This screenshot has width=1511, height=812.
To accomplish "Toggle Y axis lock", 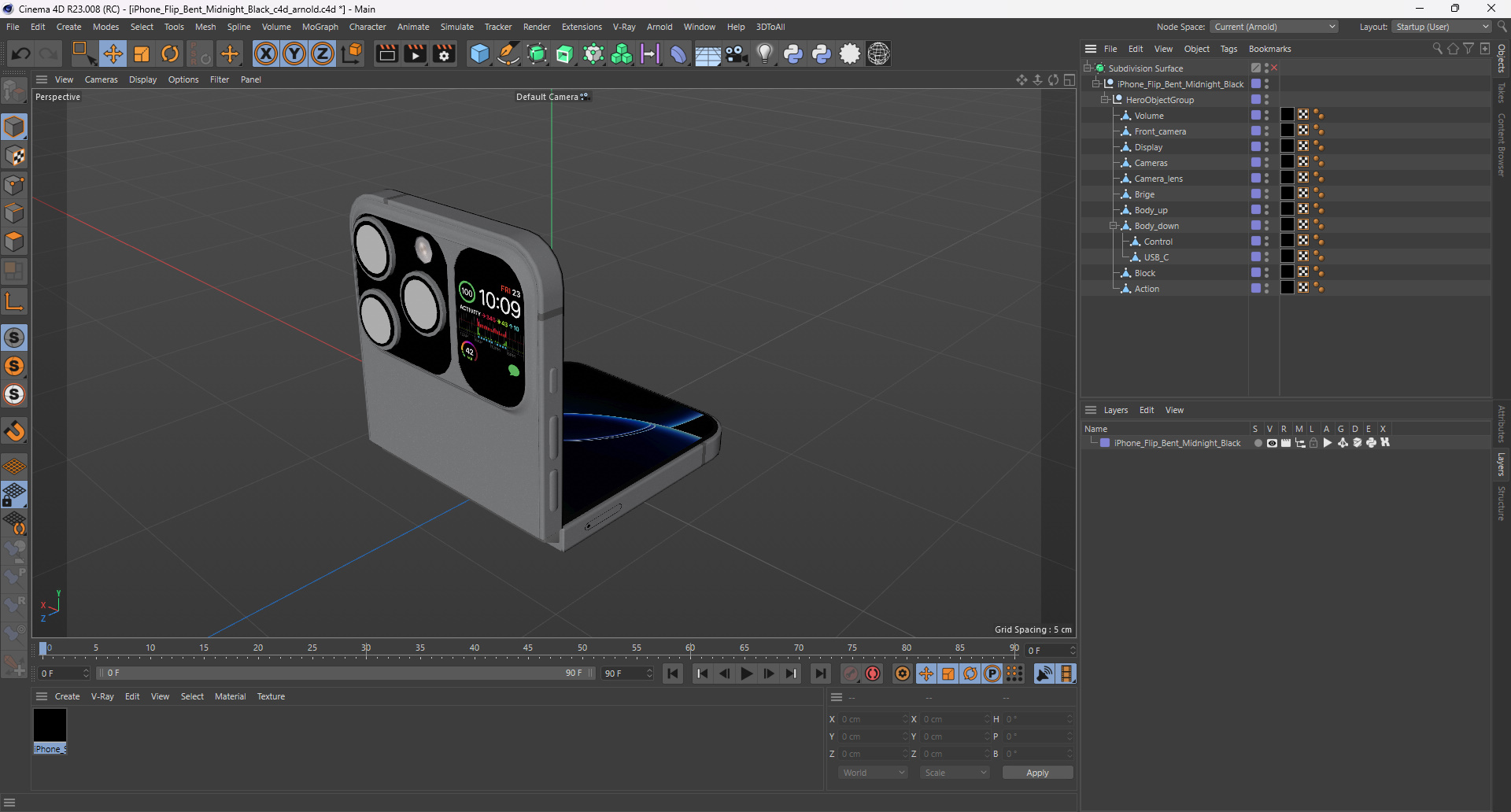I will pyautogui.click(x=294, y=54).
